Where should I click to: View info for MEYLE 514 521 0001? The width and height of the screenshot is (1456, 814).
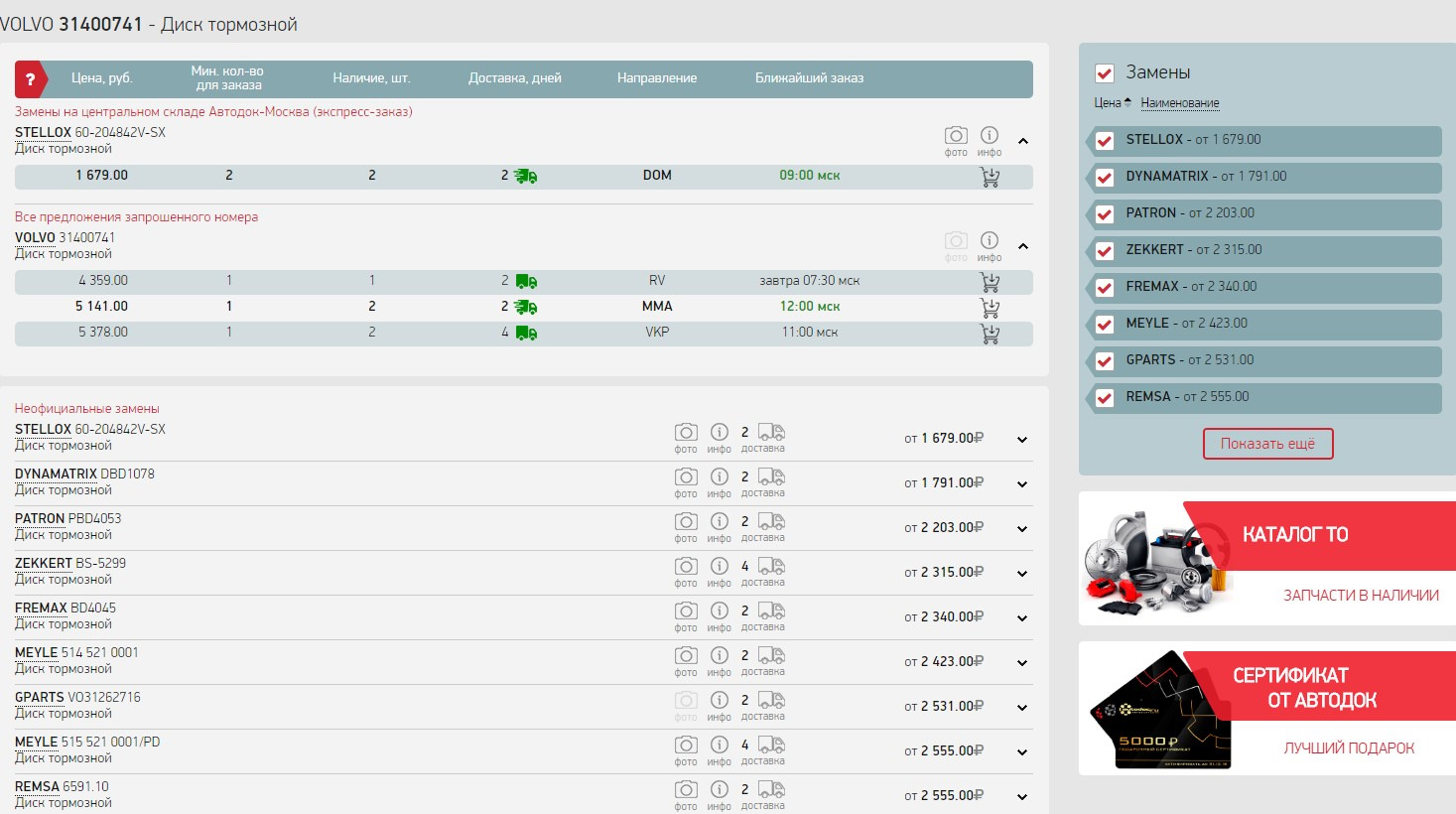[x=720, y=655]
